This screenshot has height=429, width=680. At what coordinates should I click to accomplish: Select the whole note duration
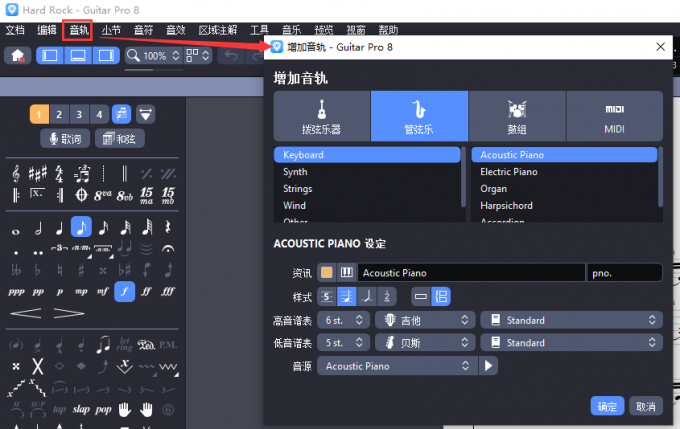click(x=16, y=232)
